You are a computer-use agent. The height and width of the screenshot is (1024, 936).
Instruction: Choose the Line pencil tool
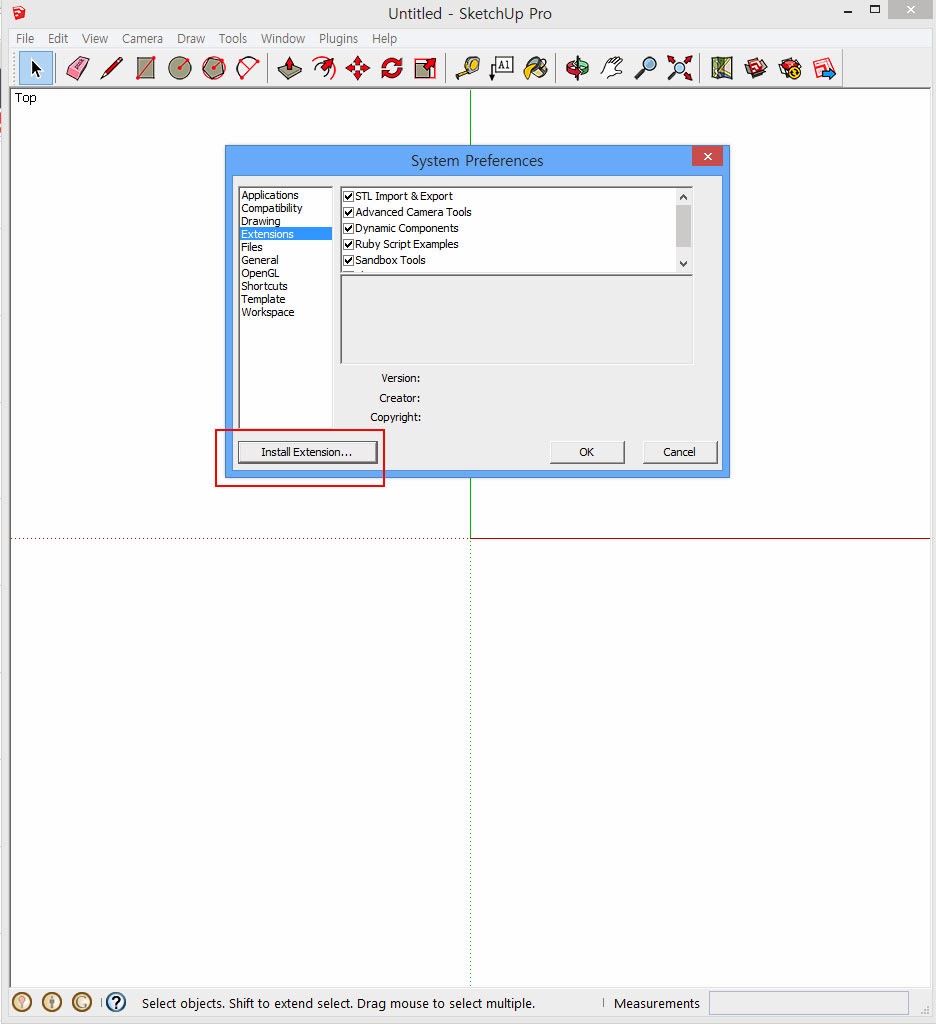pyautogui.click(x=112, y=68)
